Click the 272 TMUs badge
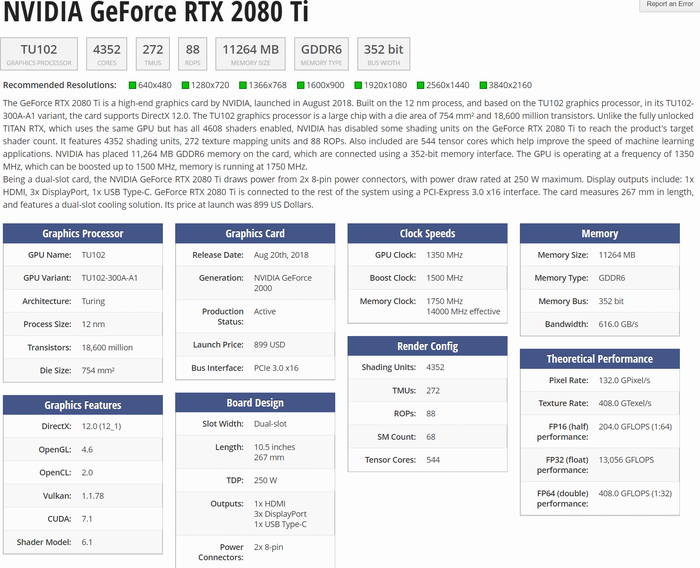 pos(153,54)
